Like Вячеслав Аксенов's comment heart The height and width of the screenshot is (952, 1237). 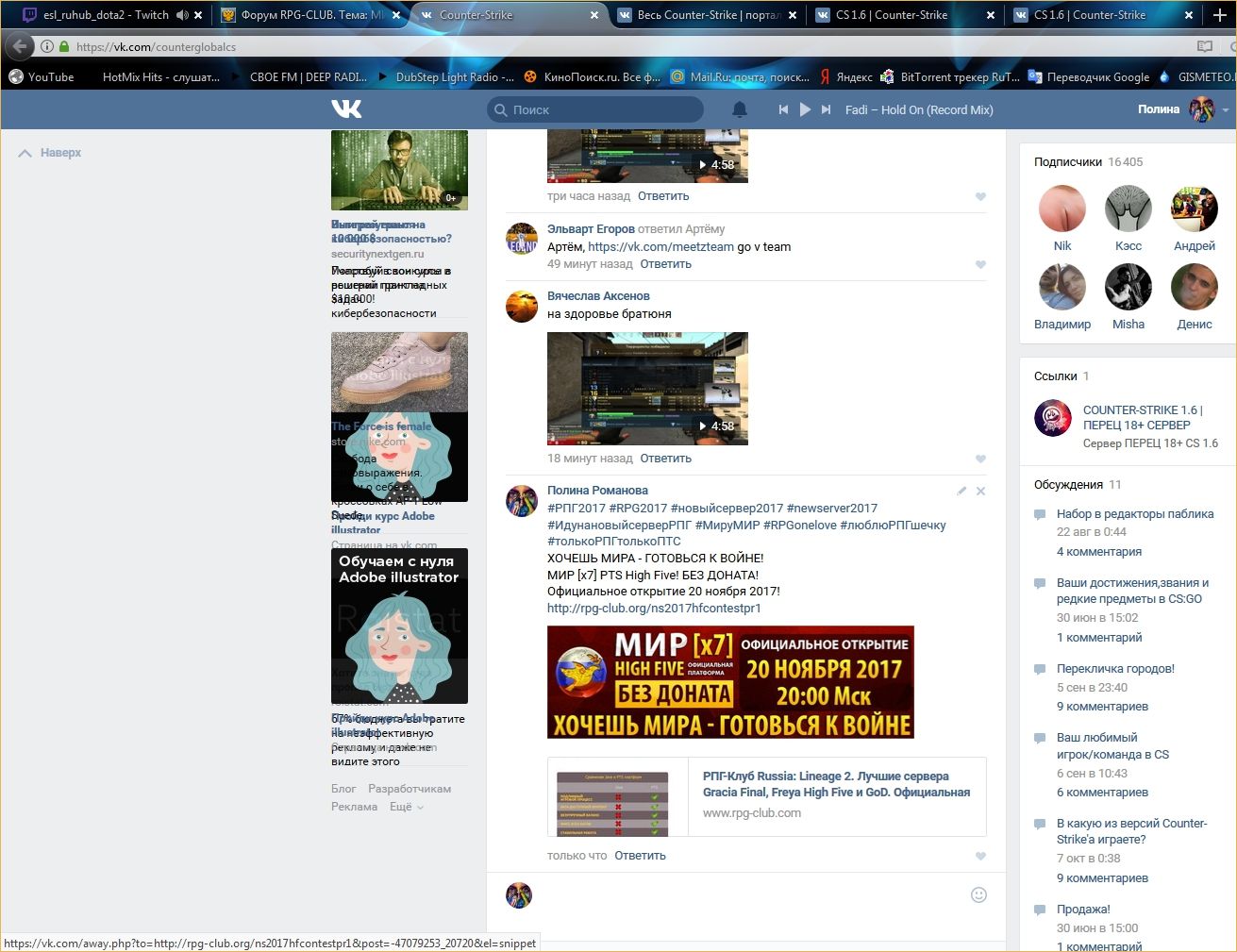point(980,459)
